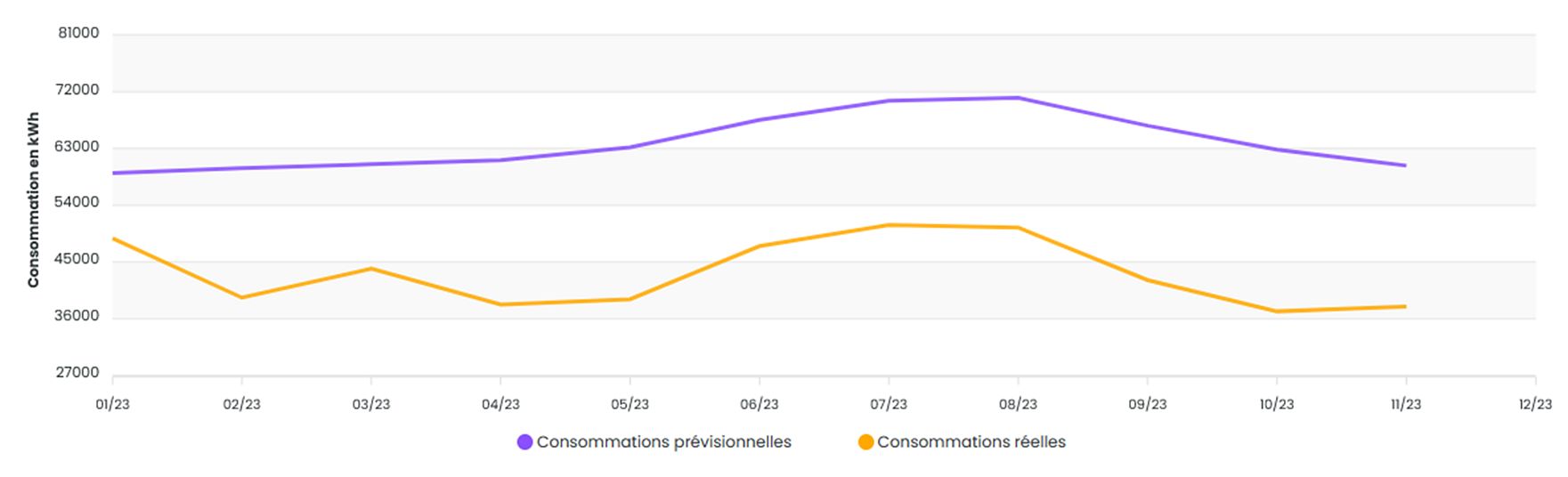The width and height of the screenshot is (1568, 477).
Task: Click the 45000 y-axis label
Action: click(x=78, y=260)
